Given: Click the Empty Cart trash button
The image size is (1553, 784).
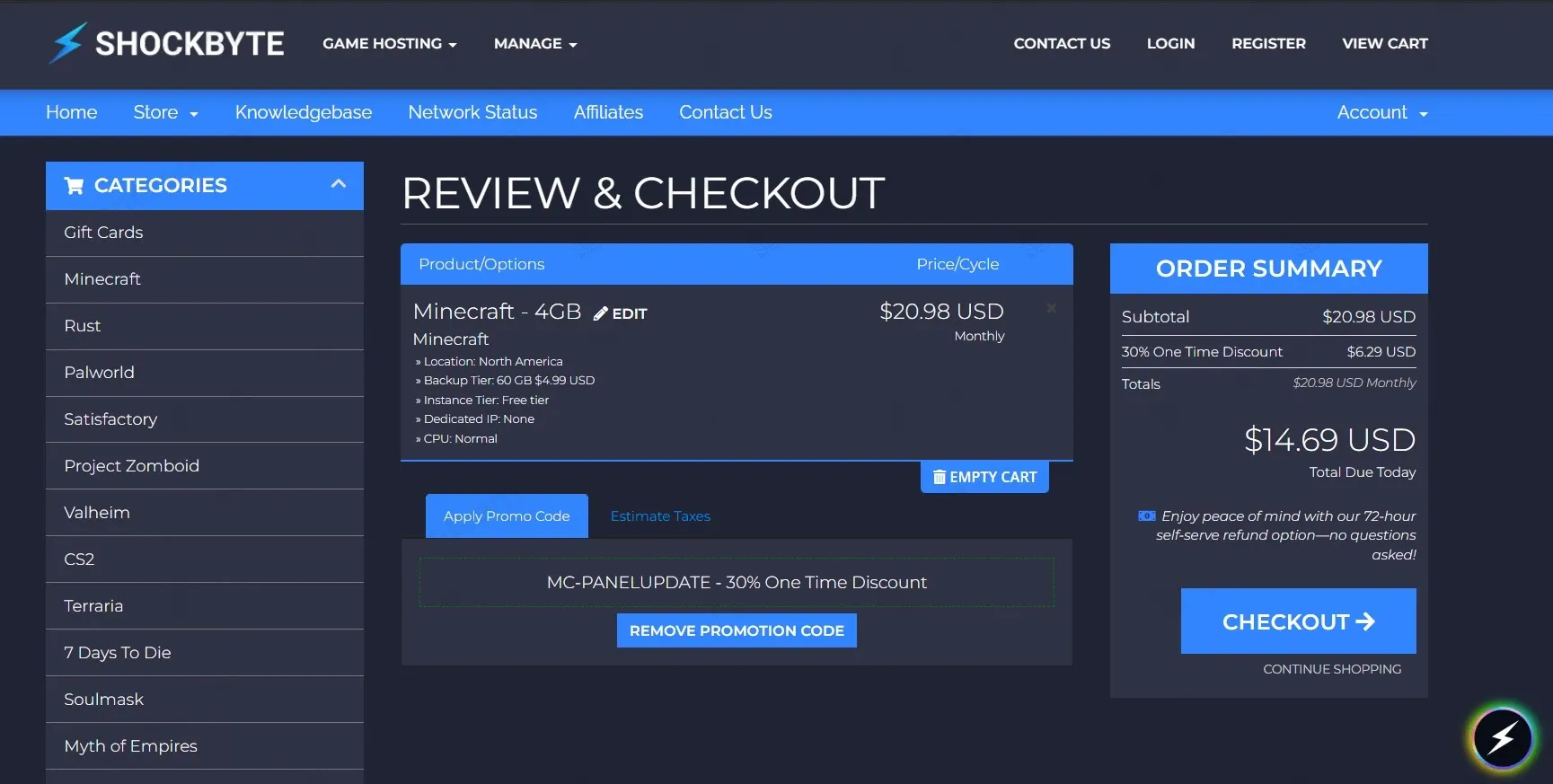Looking at the screenshot, I should click(984, 477).
